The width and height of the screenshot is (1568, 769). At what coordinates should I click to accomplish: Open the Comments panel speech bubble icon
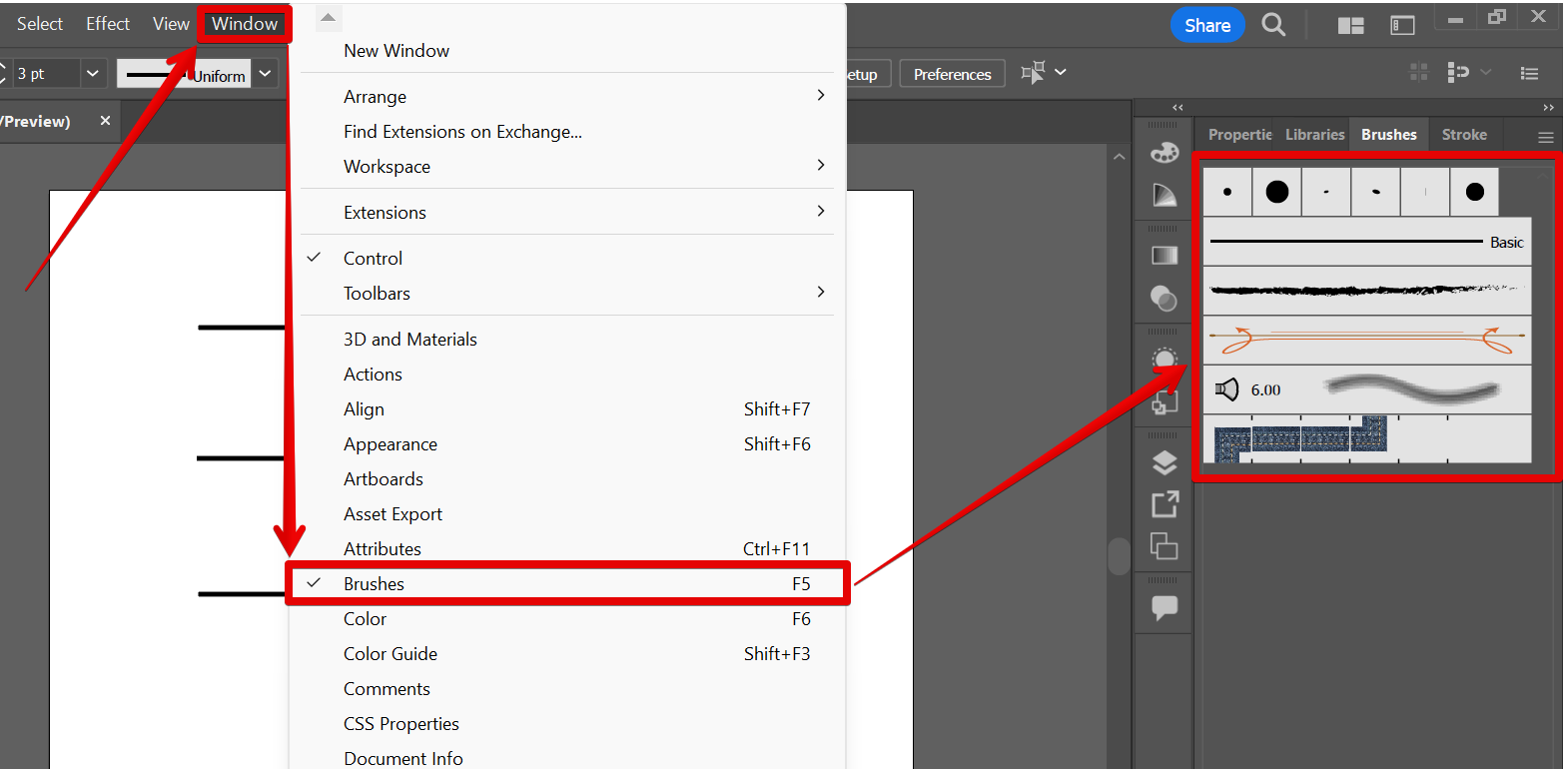tap(1165, 607)
